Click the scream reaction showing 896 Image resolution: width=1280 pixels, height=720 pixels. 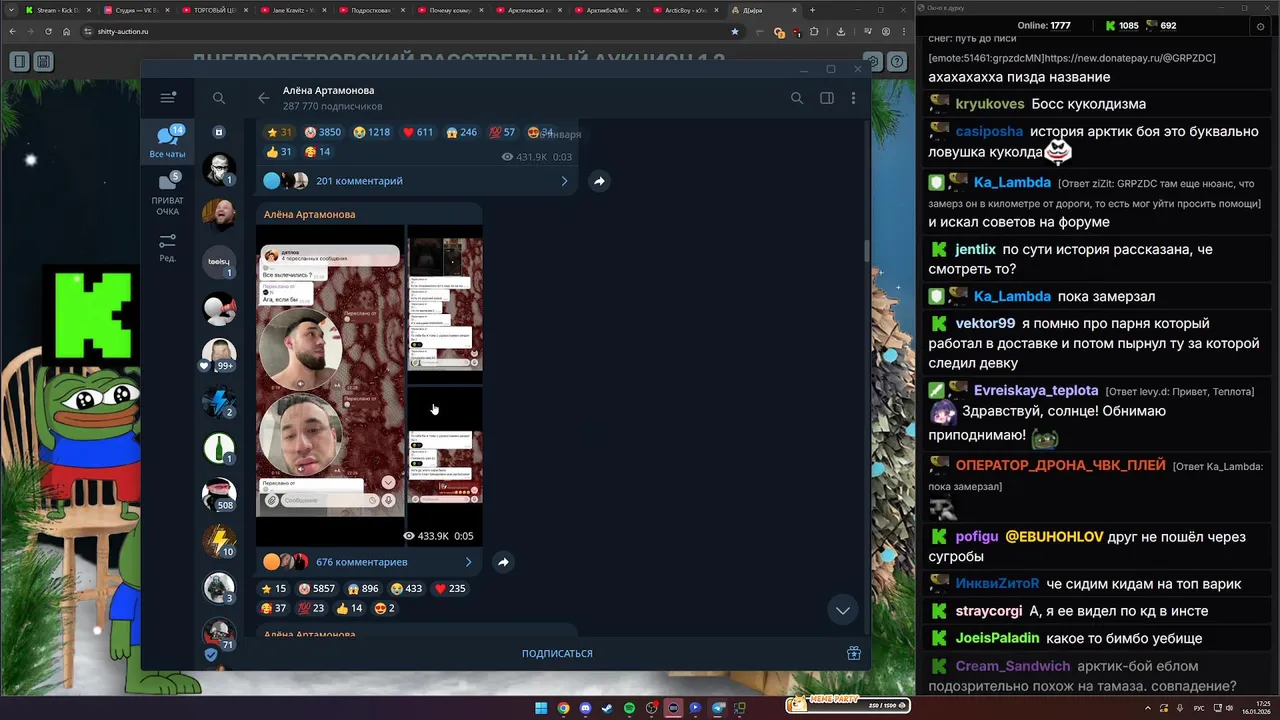363,589
